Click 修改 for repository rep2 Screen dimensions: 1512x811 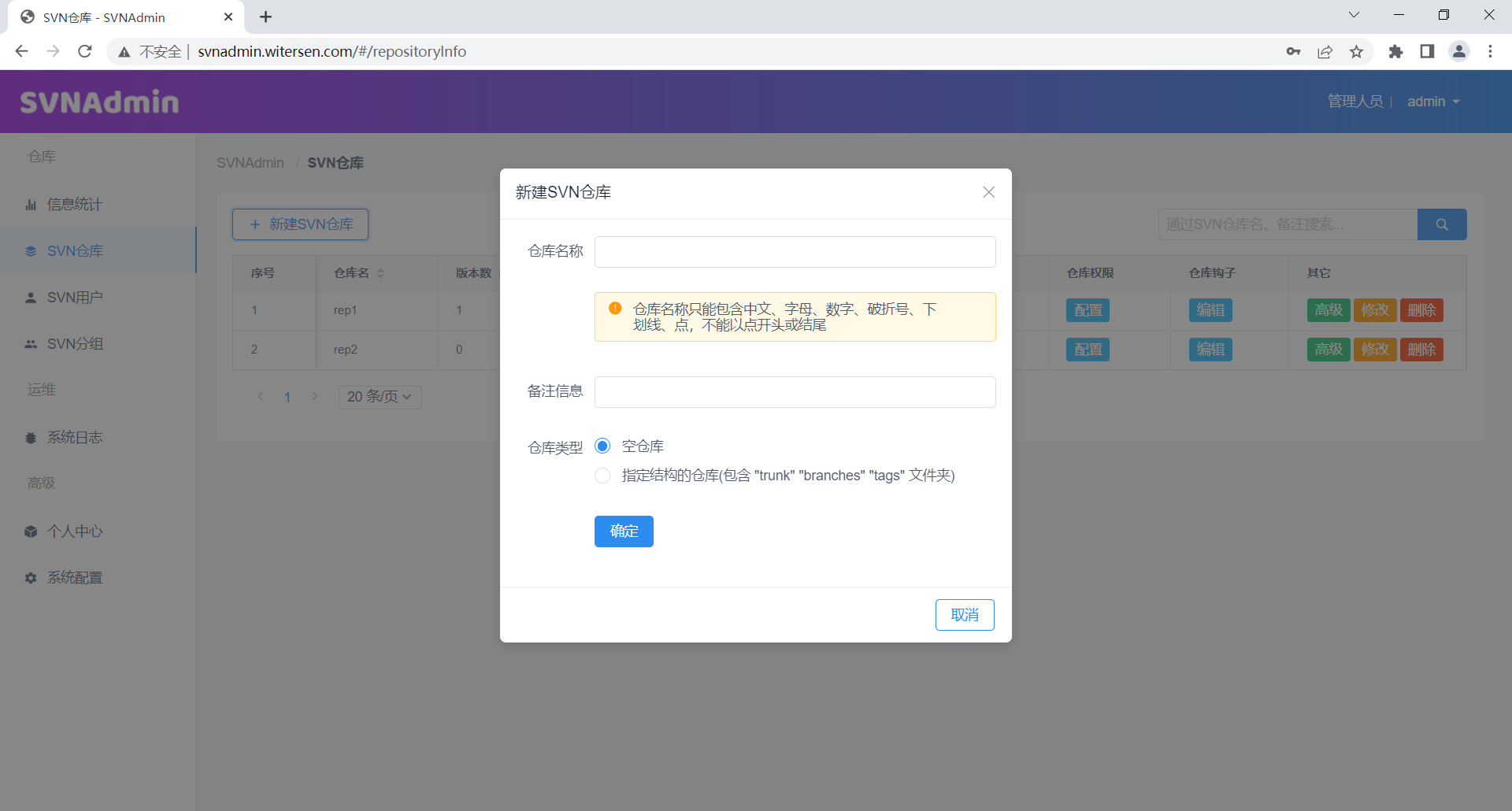(1375, 350)
